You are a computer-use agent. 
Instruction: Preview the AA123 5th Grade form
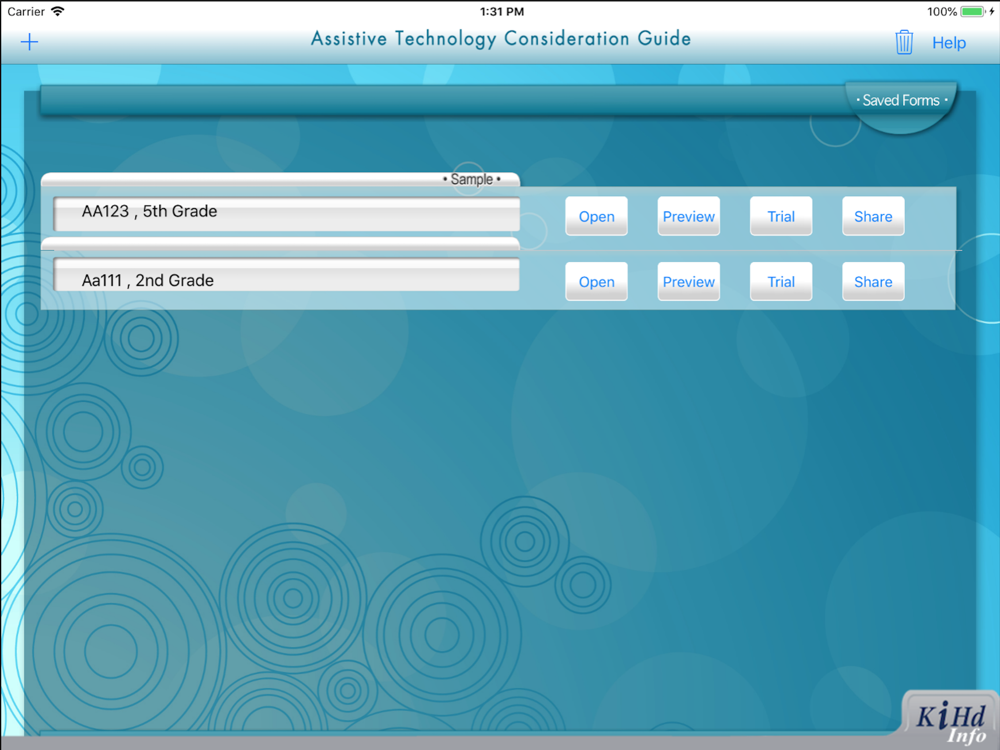pyautogui.click(x=689, y=216)
